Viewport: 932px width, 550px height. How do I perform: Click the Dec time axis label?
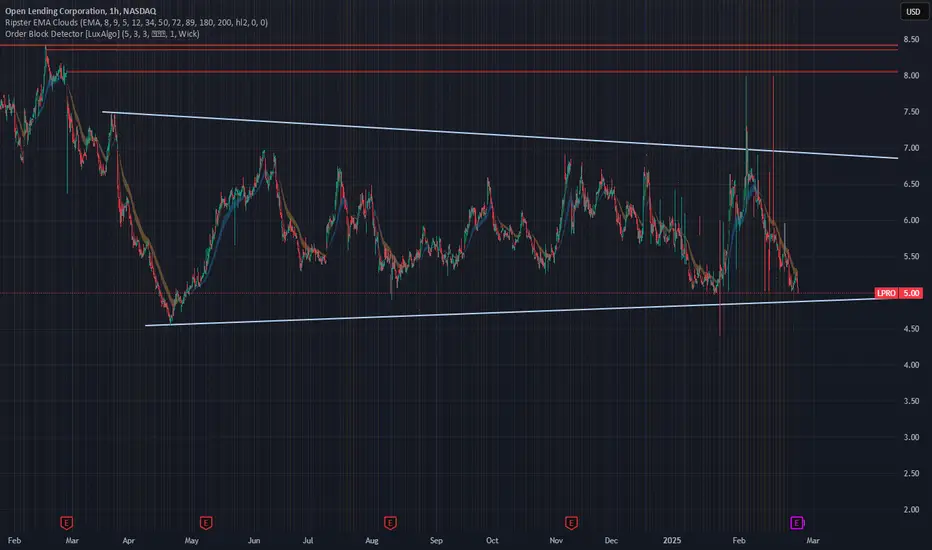pyautogui.click(x=611, y=540)
